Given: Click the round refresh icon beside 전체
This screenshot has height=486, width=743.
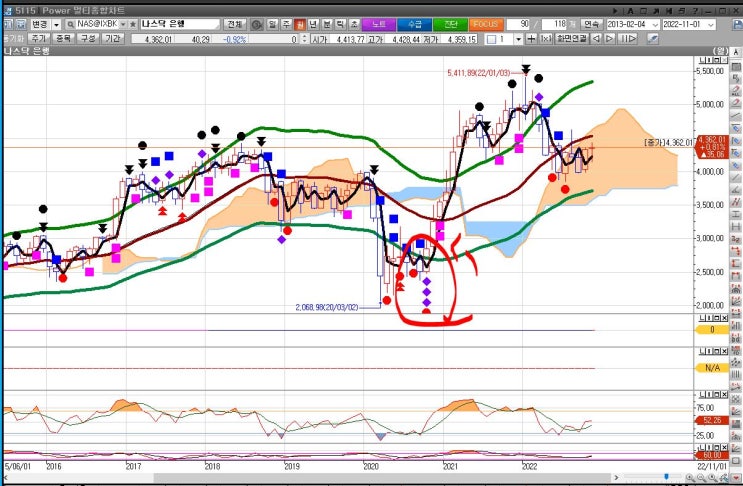Looking at the screenshot, I should pos(256,24).
